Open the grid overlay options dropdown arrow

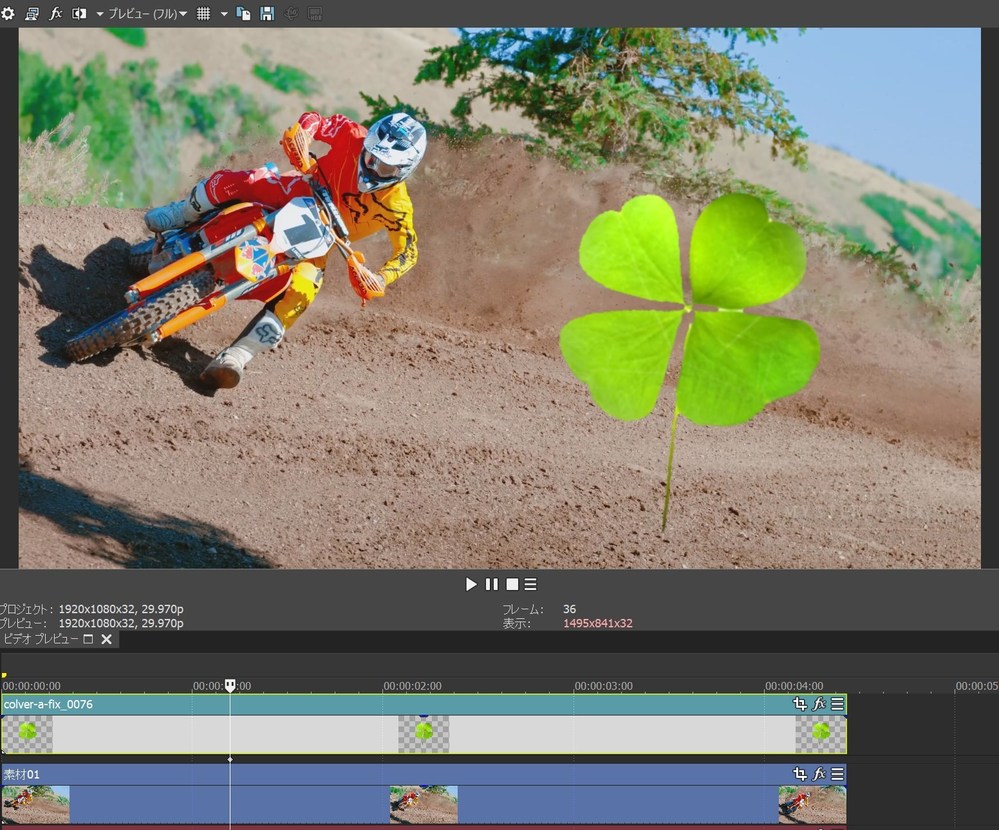pos(223,13)
